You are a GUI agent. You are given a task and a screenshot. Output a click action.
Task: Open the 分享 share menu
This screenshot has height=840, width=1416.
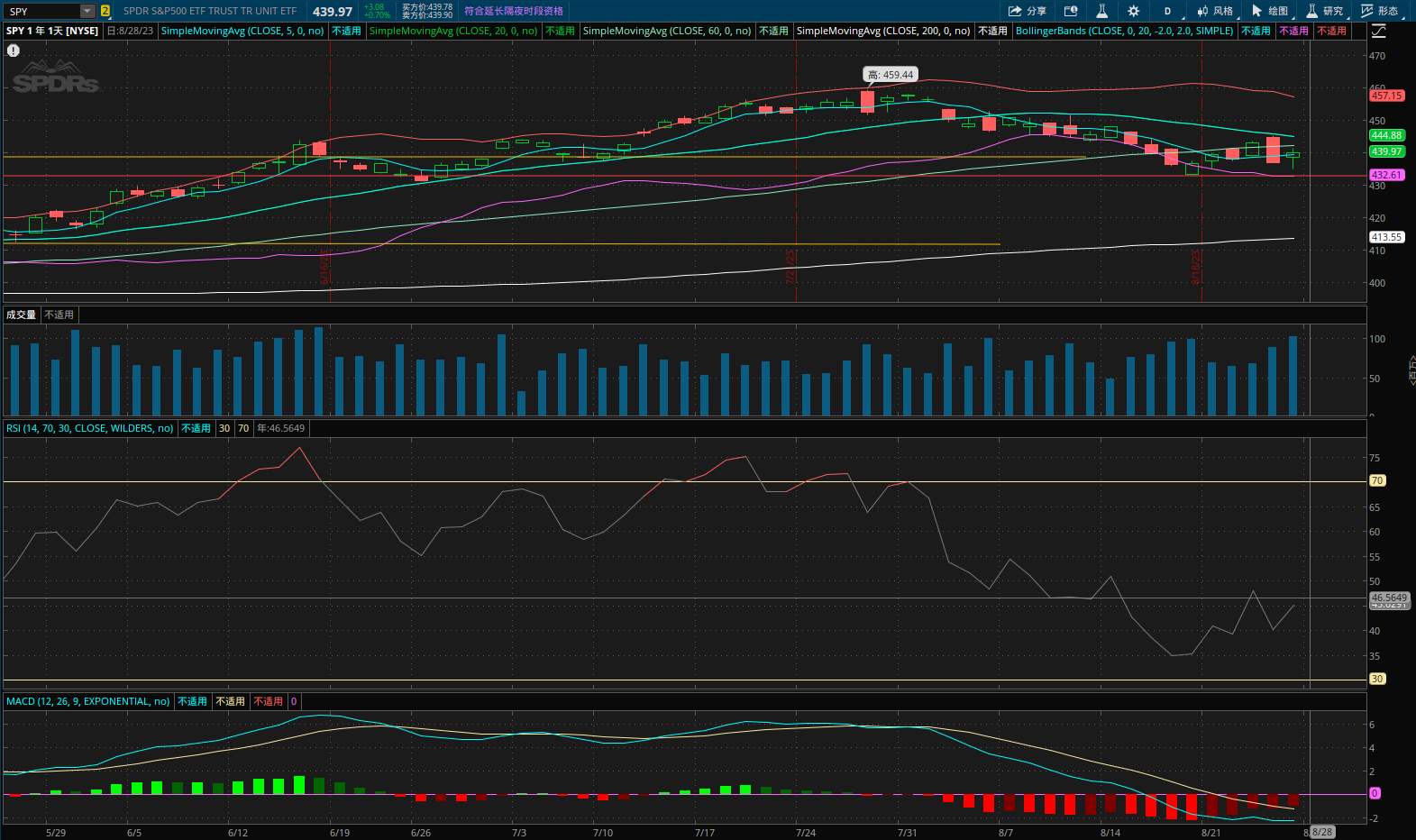tap(1027, 11)
